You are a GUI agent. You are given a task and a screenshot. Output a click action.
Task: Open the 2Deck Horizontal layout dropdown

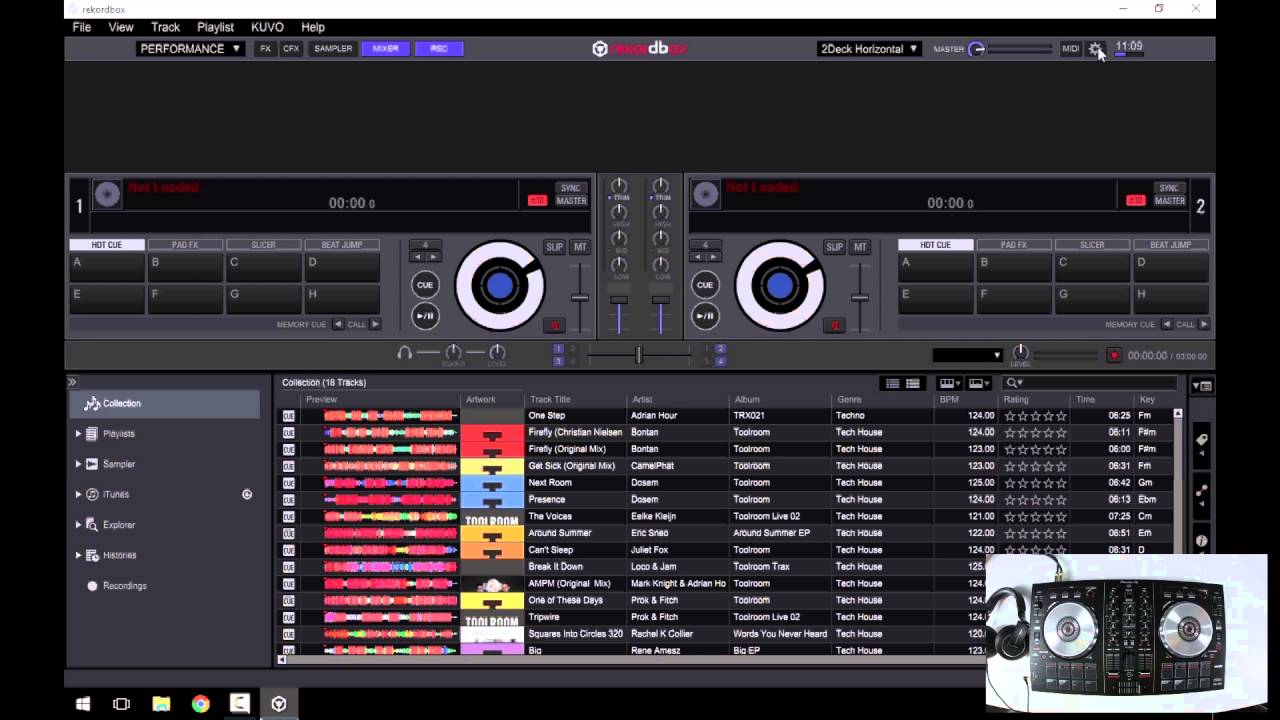point(869,48)
